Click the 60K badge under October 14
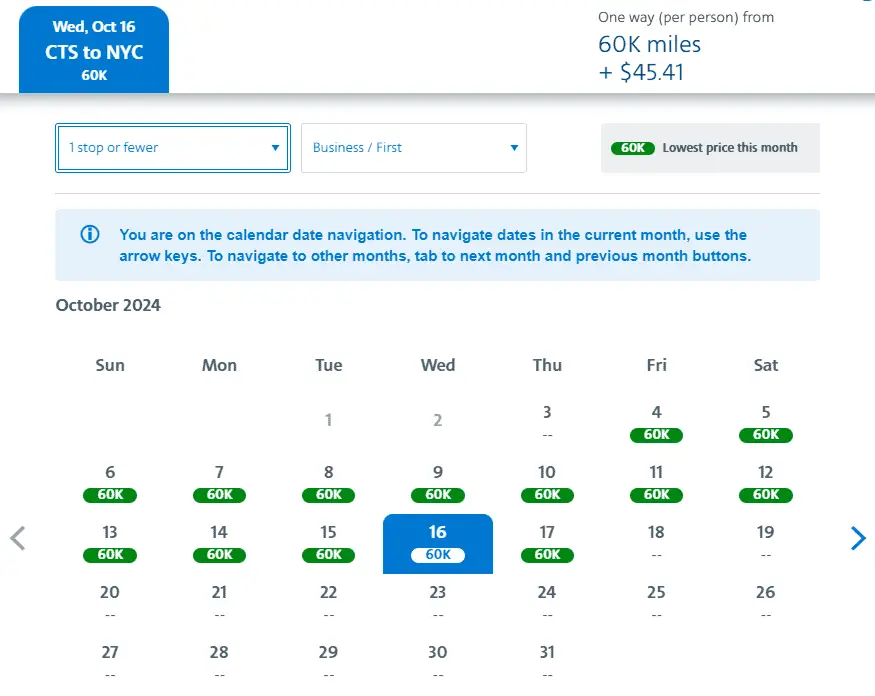This screenshot has width=875, height=696. click(219, 555)
